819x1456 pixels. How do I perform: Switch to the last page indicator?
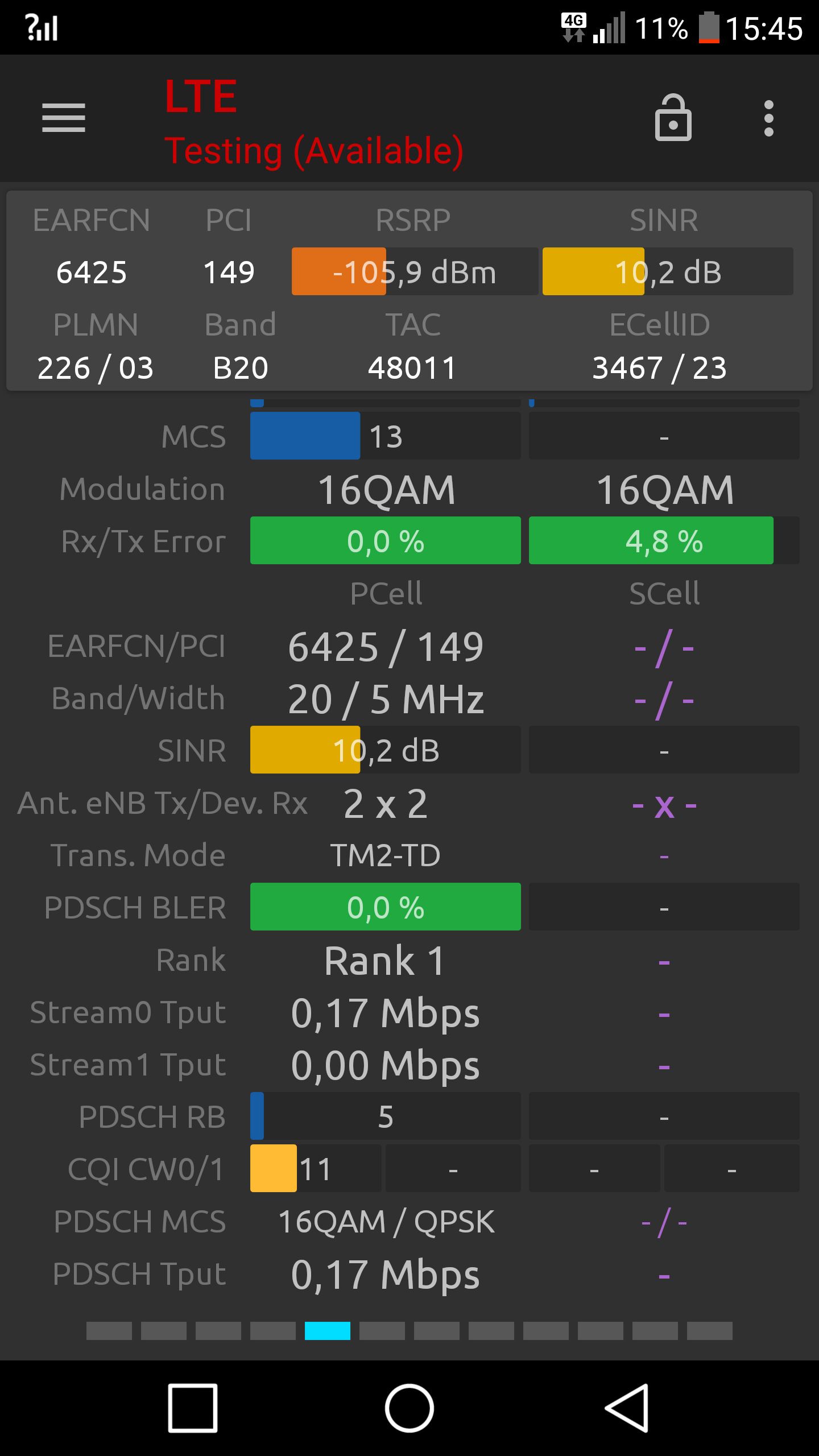[710, 1331]
